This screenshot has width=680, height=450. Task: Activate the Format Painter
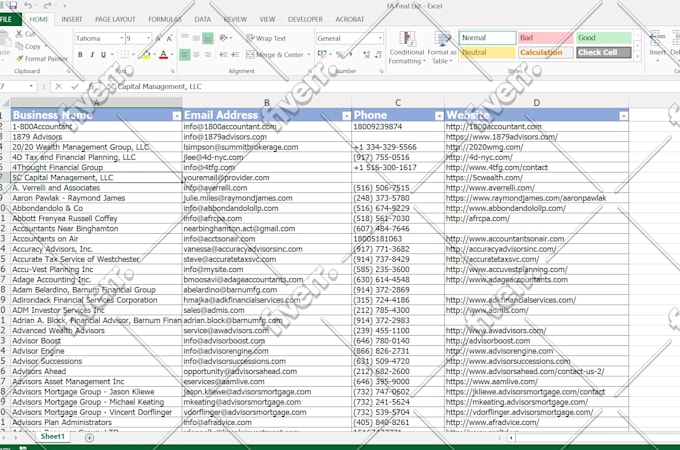click(x=42, y=59)
